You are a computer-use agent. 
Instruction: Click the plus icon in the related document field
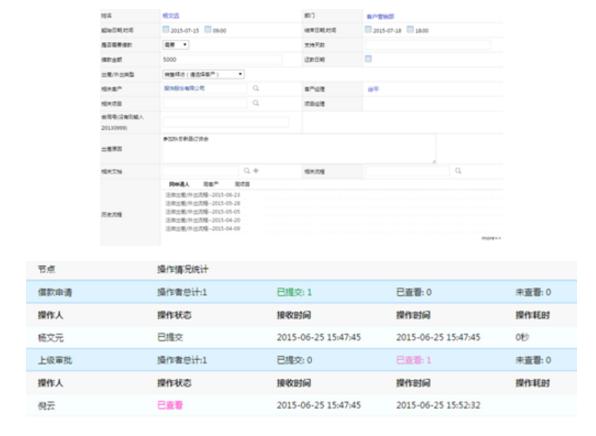tap(256, 171)
